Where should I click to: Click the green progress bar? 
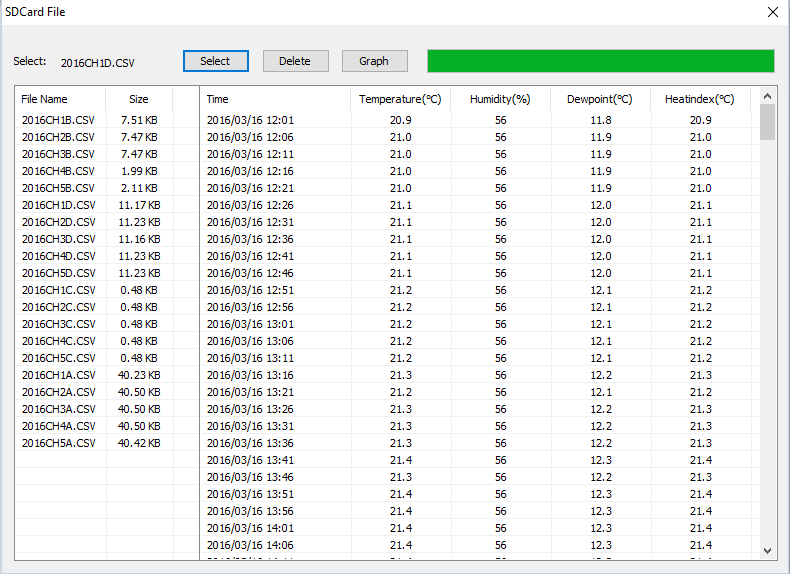(x=600, y=61)
